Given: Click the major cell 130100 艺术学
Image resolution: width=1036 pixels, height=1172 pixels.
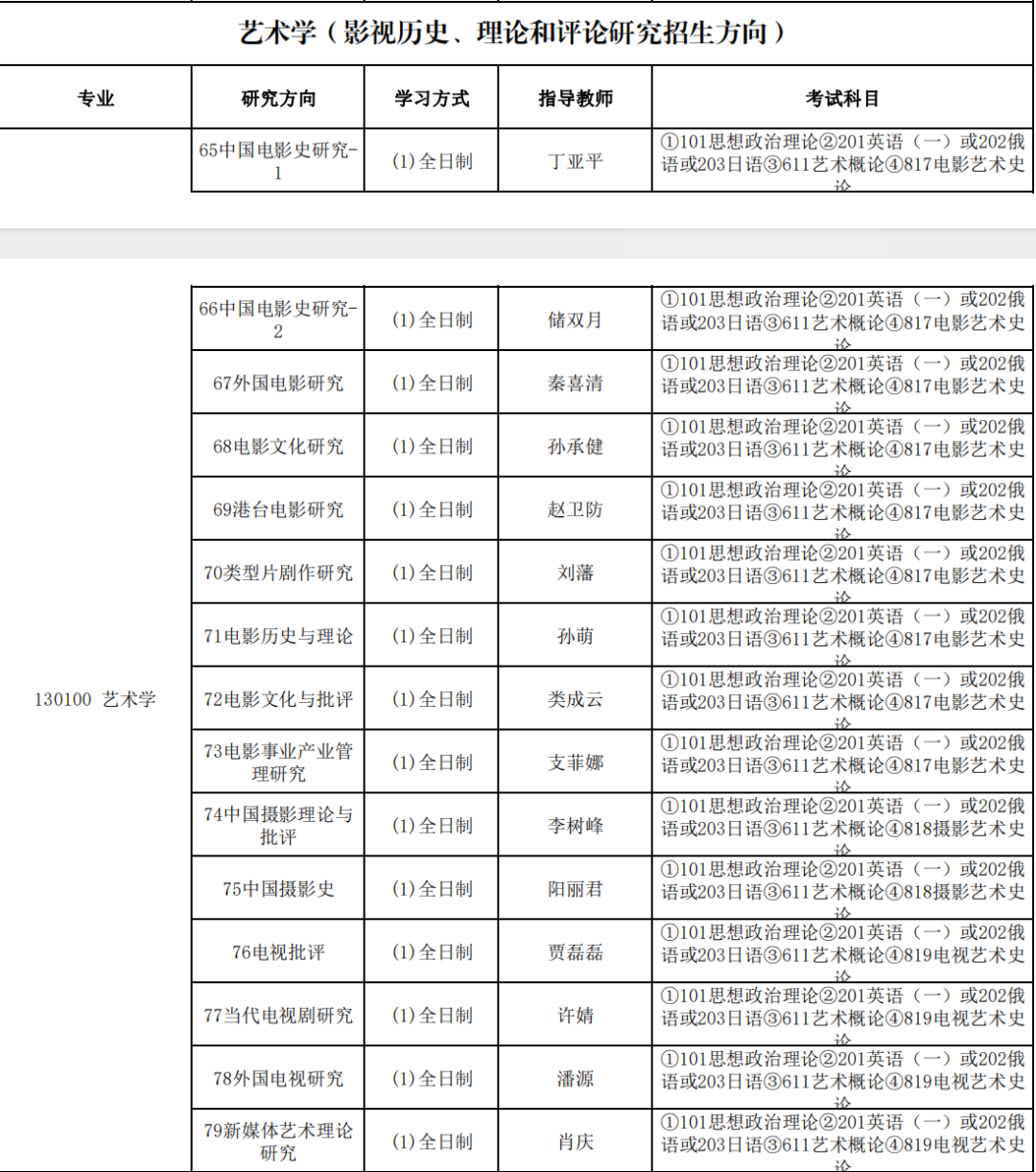Looking at the screenshot, I should tap(95, 699).
